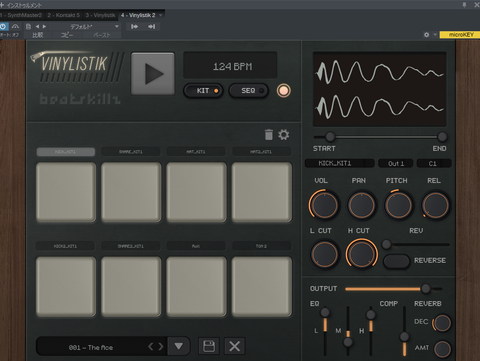Open the Out 1 output selector
Screen dimensions: 480x361
point(396,163)
